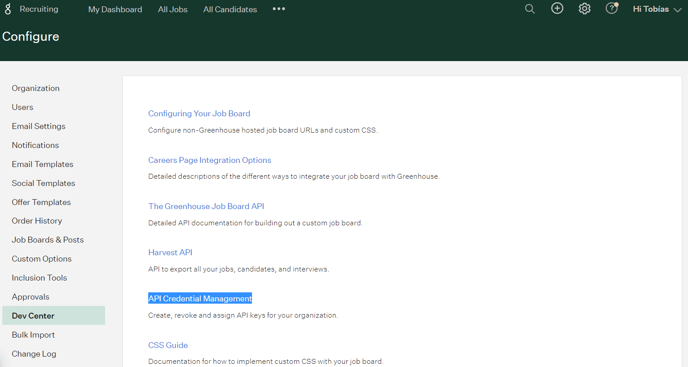Screen dimensions: 688x367
Task: Open API Credential Management link
Action: [x=200, y=299]
